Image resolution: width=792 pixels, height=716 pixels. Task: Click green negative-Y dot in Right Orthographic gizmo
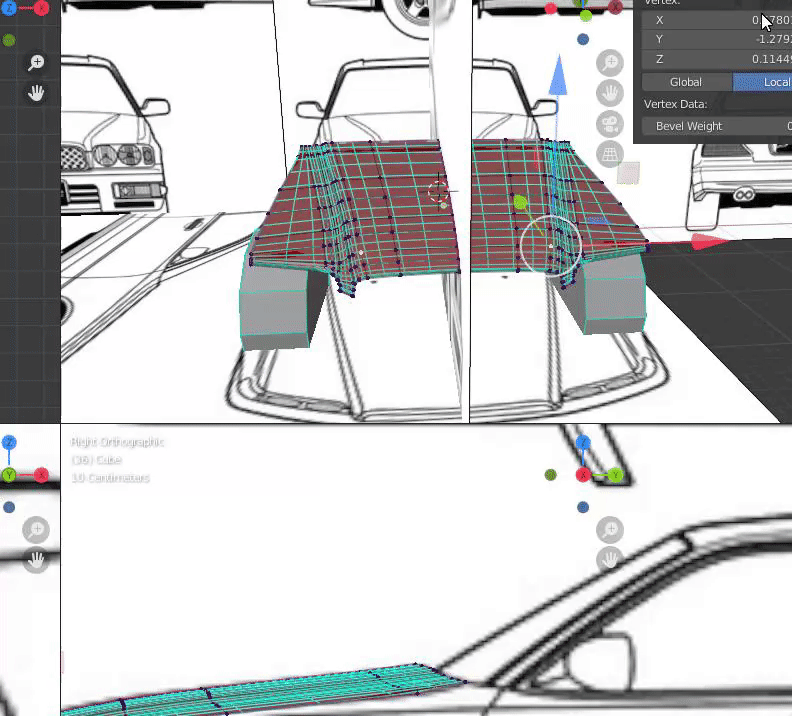click(x=551, y=475)
